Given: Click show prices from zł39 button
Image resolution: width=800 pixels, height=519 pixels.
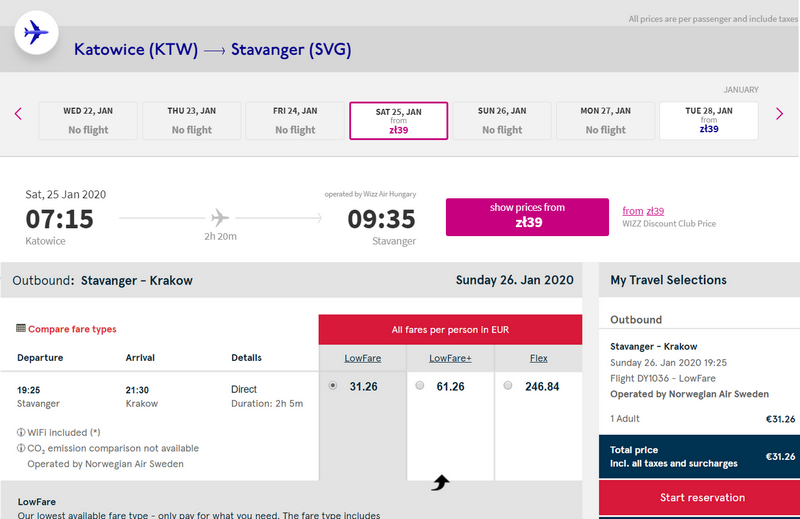Looking at the screenshot, I should (527, 217).
